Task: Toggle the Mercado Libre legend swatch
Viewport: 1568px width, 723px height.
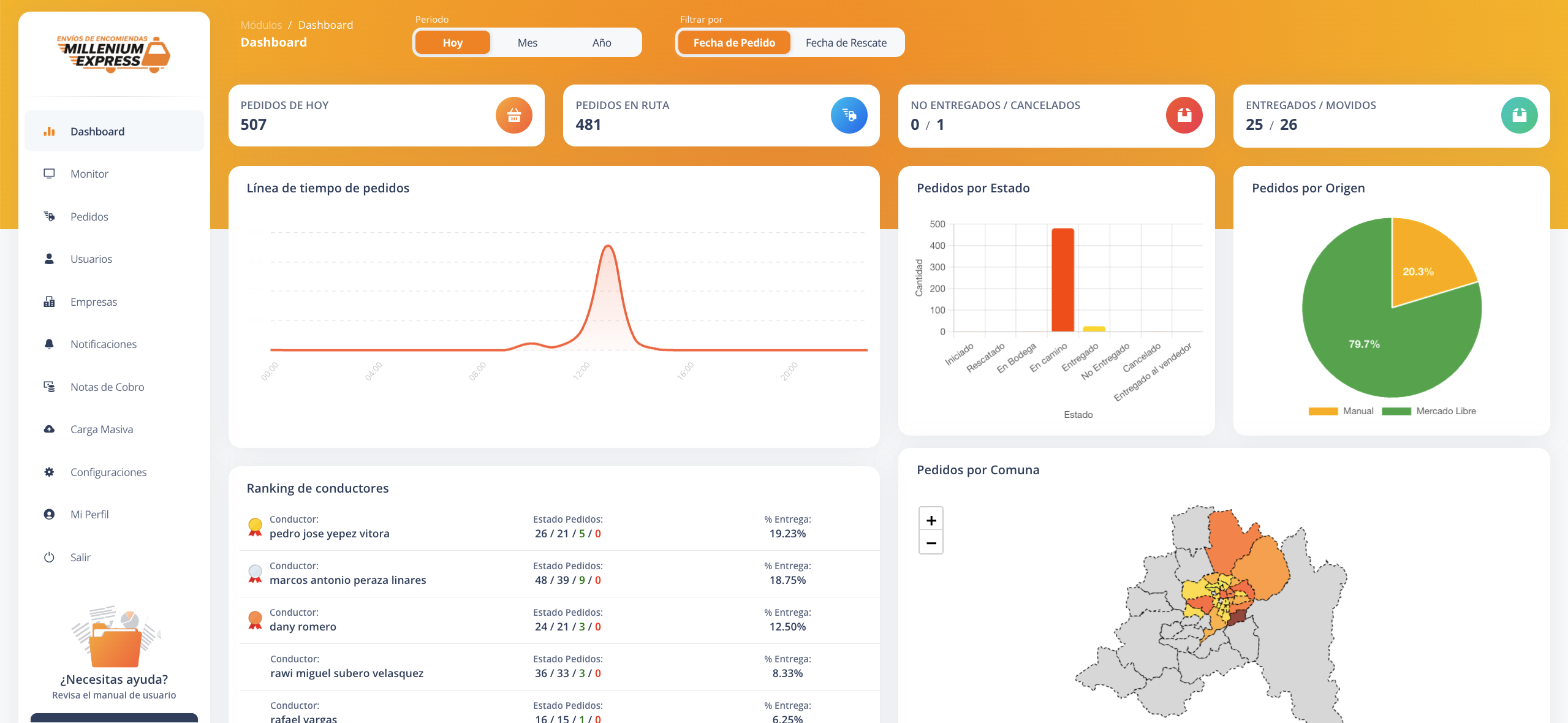Action: tap(1396, 412)
